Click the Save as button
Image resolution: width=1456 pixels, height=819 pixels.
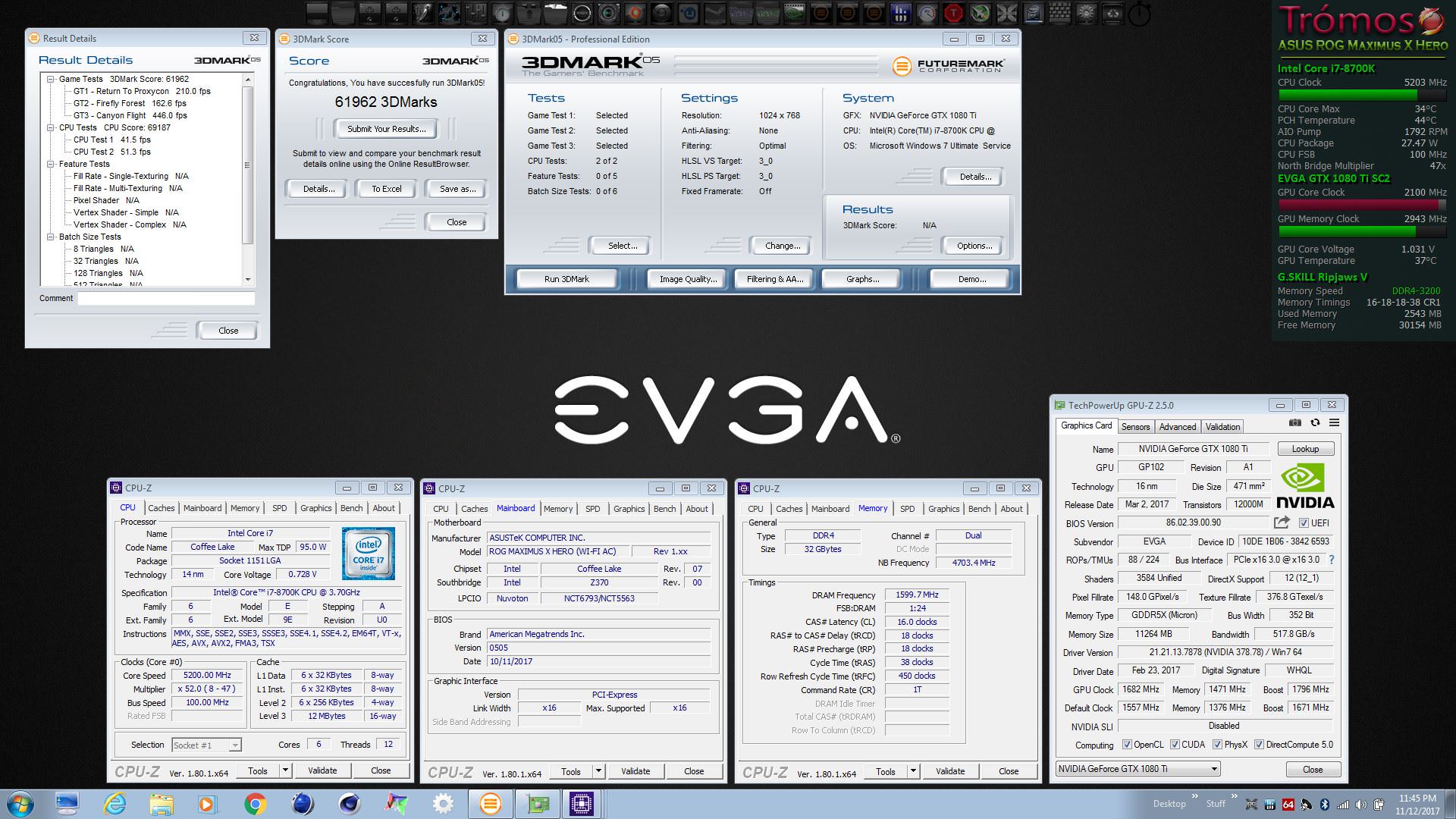pos(457,189)
